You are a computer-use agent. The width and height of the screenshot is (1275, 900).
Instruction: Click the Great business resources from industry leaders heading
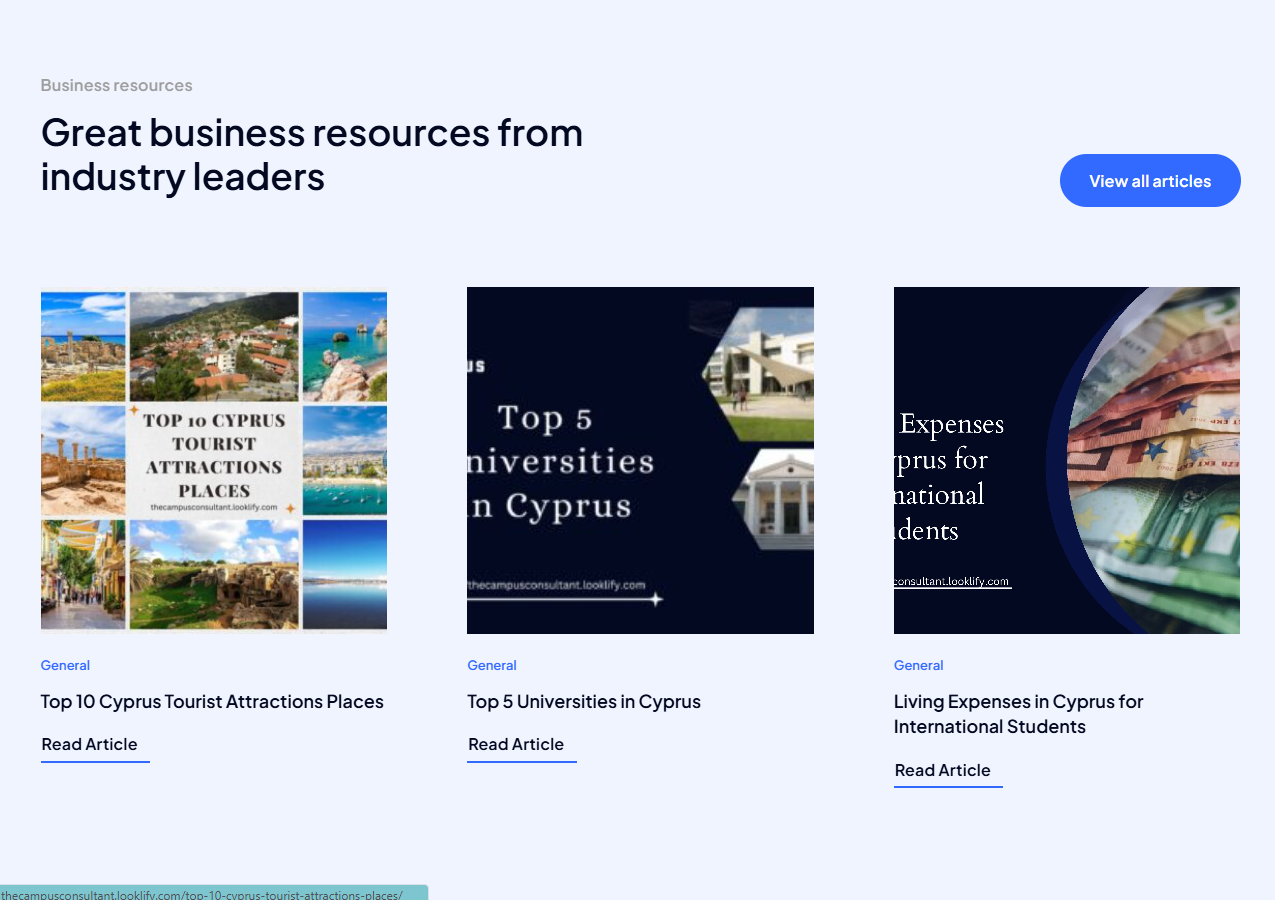(x=312, y=154)
